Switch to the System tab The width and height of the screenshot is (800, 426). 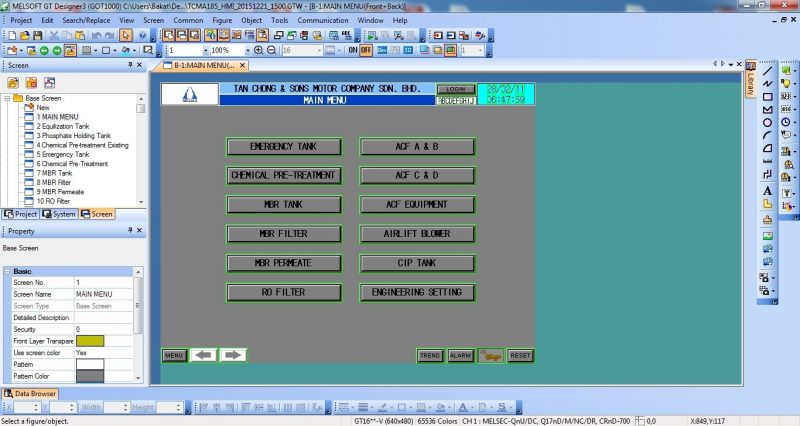(60, 214)
